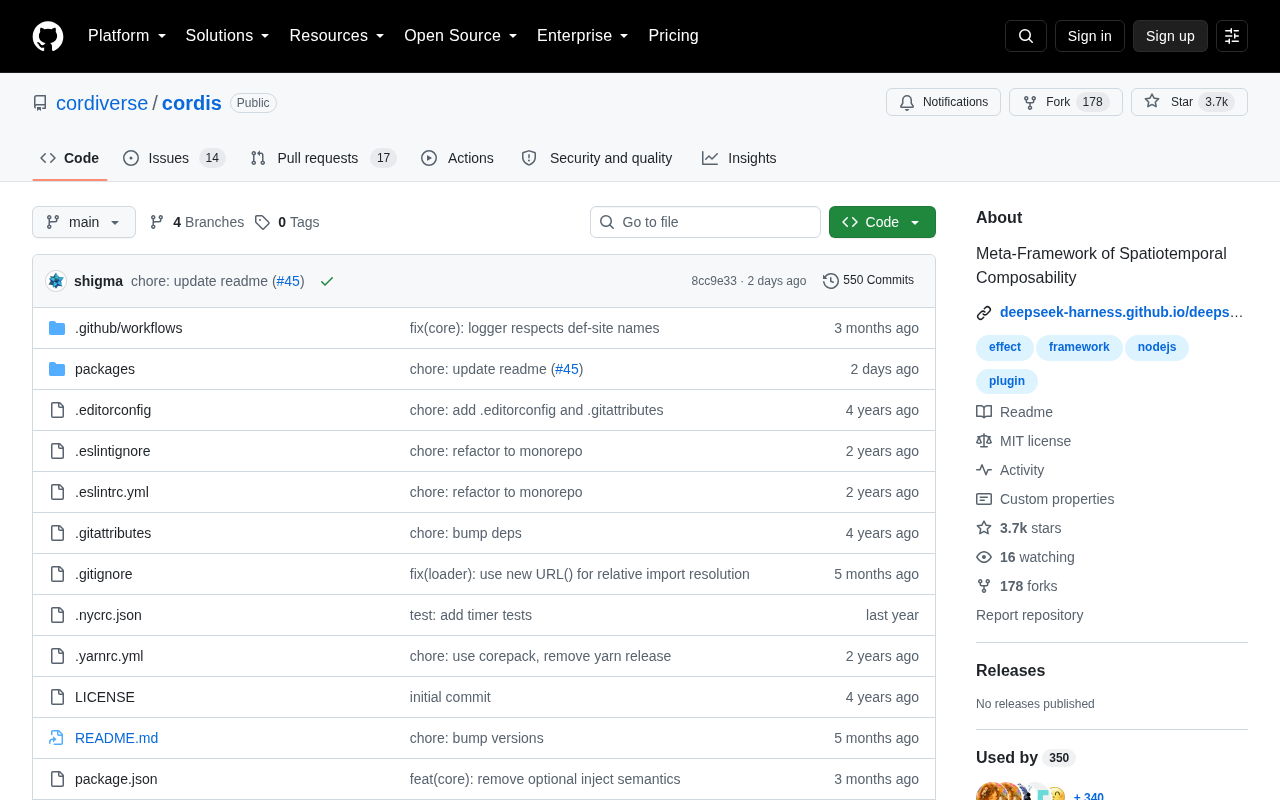This screenshot has height=800, width=1280.
Task: Select the star icon beside 3.7k stars
Action: (984, 528)
